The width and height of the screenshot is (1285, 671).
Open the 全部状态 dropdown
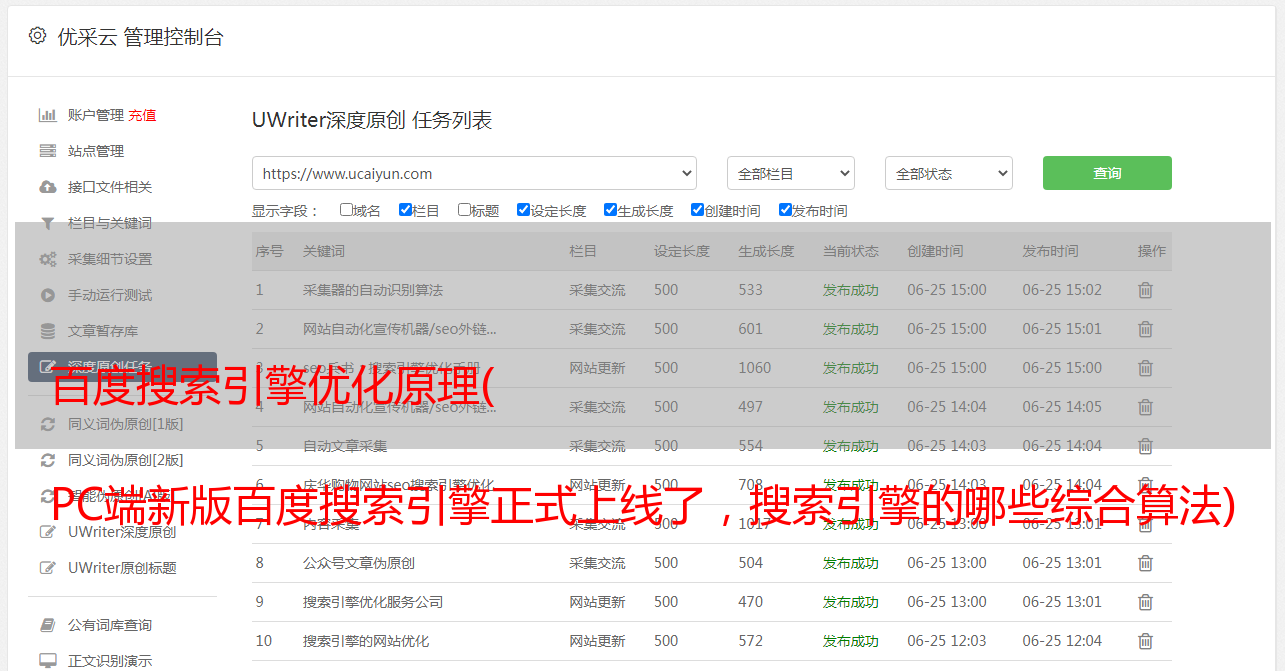pos(949,173)
